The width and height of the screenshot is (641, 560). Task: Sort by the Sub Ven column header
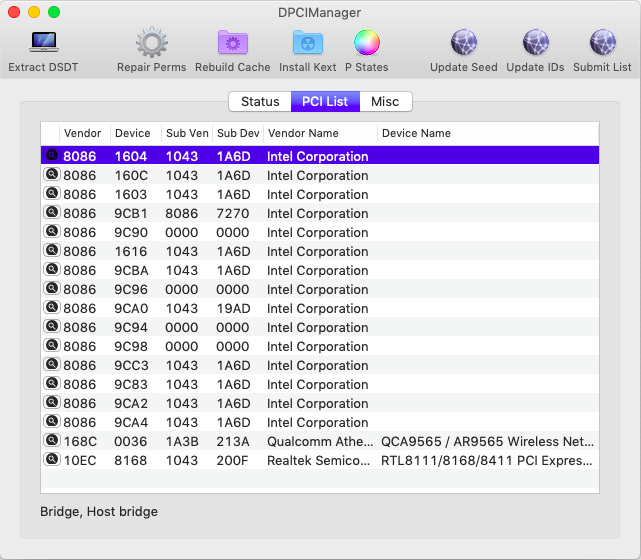click(x=187, y=133)
